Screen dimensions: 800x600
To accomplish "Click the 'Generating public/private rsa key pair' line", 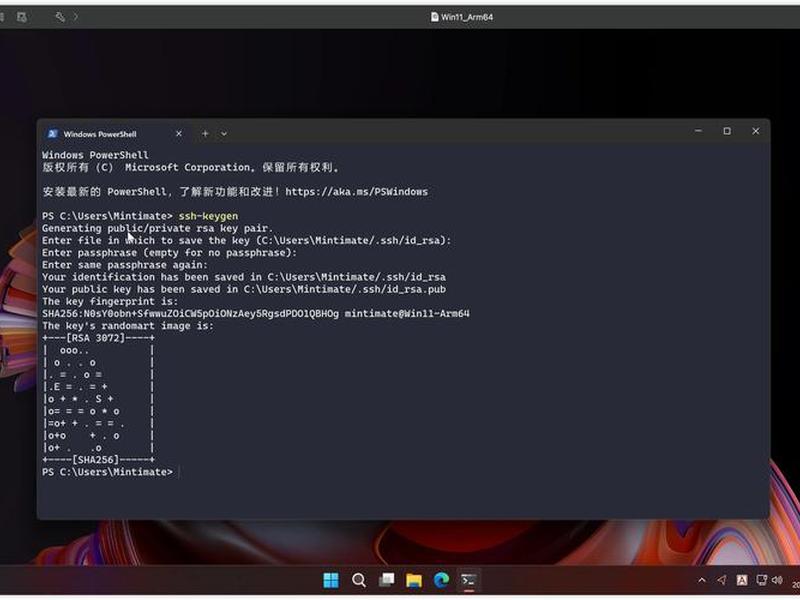I will (157, 228).
